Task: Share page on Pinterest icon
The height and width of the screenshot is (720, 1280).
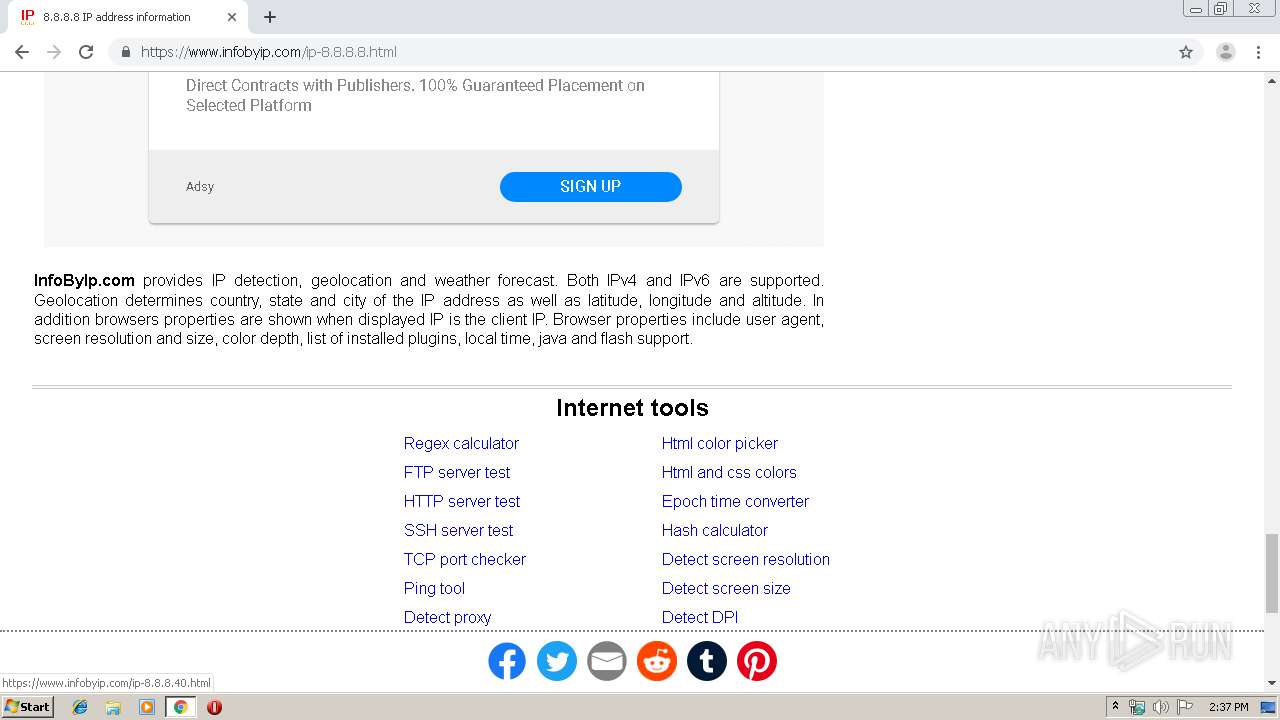Action: (x=757, y=661)
